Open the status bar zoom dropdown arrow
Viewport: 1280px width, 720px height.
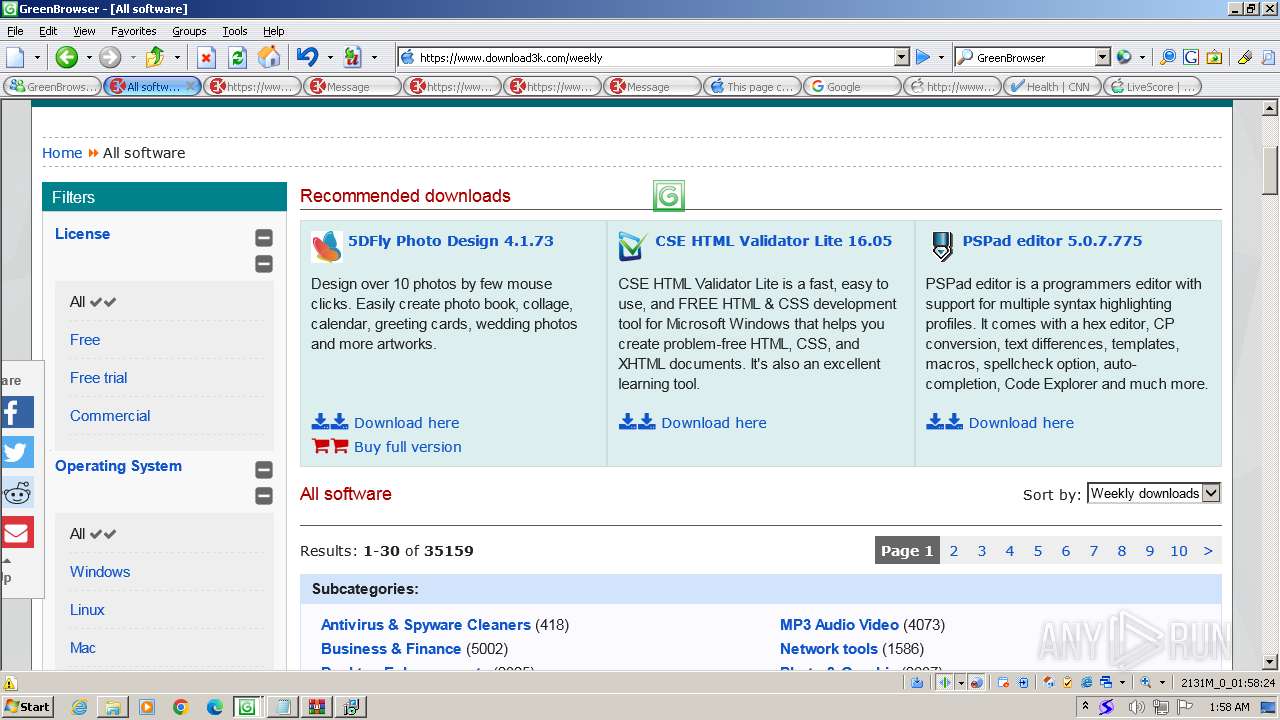(x=1162, y=682)
